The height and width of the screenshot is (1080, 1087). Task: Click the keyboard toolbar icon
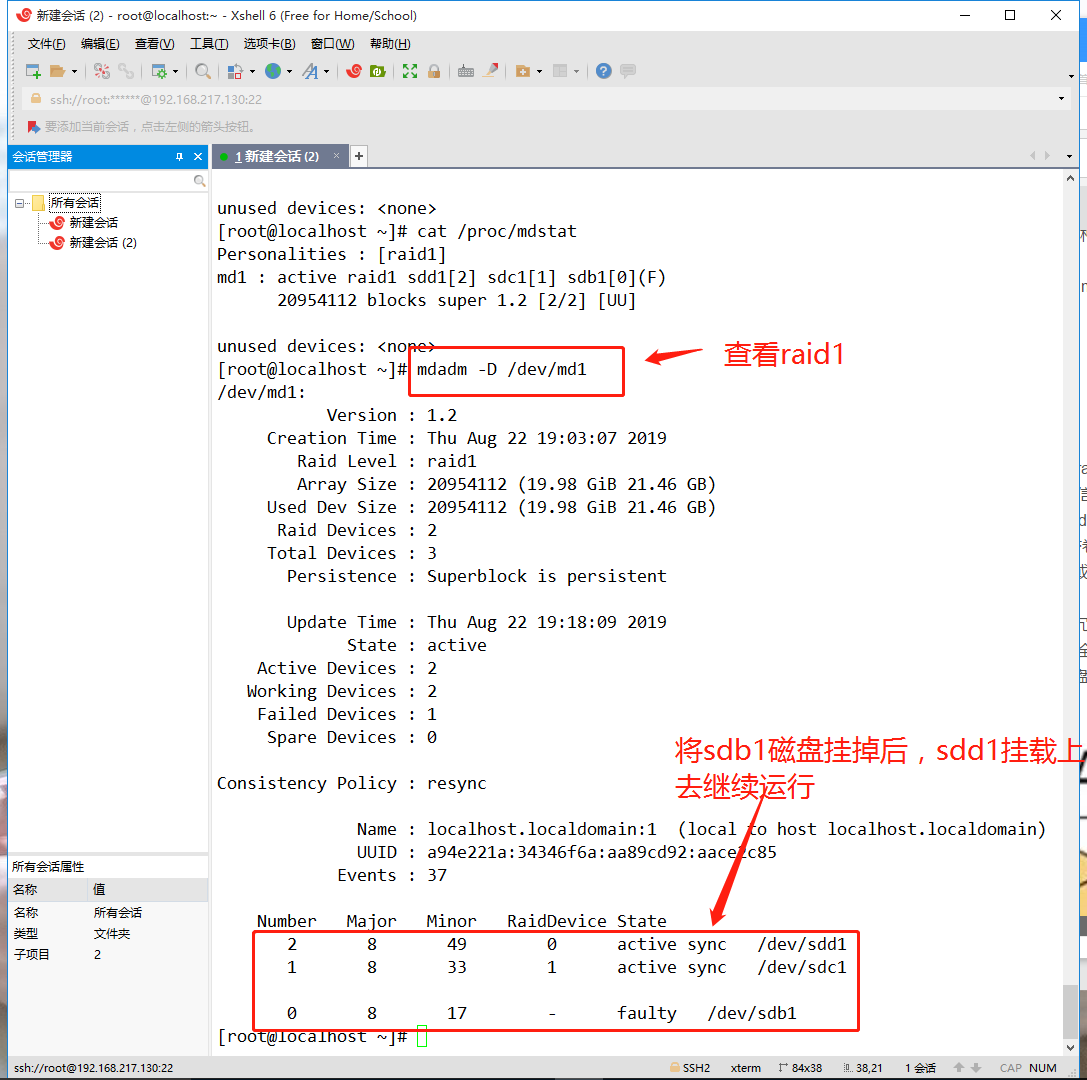pyautogui.click(x=466, y=71)
